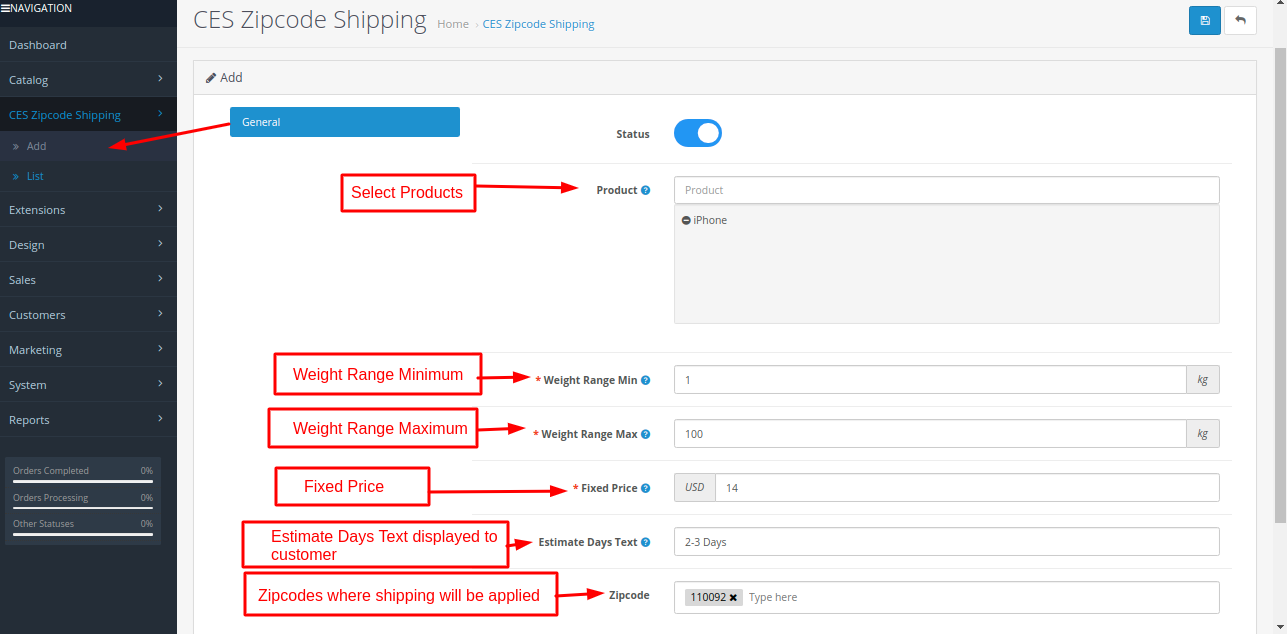Click the Estimate Days Text help icon
The height and width of the screenshot is (634, 1287).
click(x=646, y=542)
